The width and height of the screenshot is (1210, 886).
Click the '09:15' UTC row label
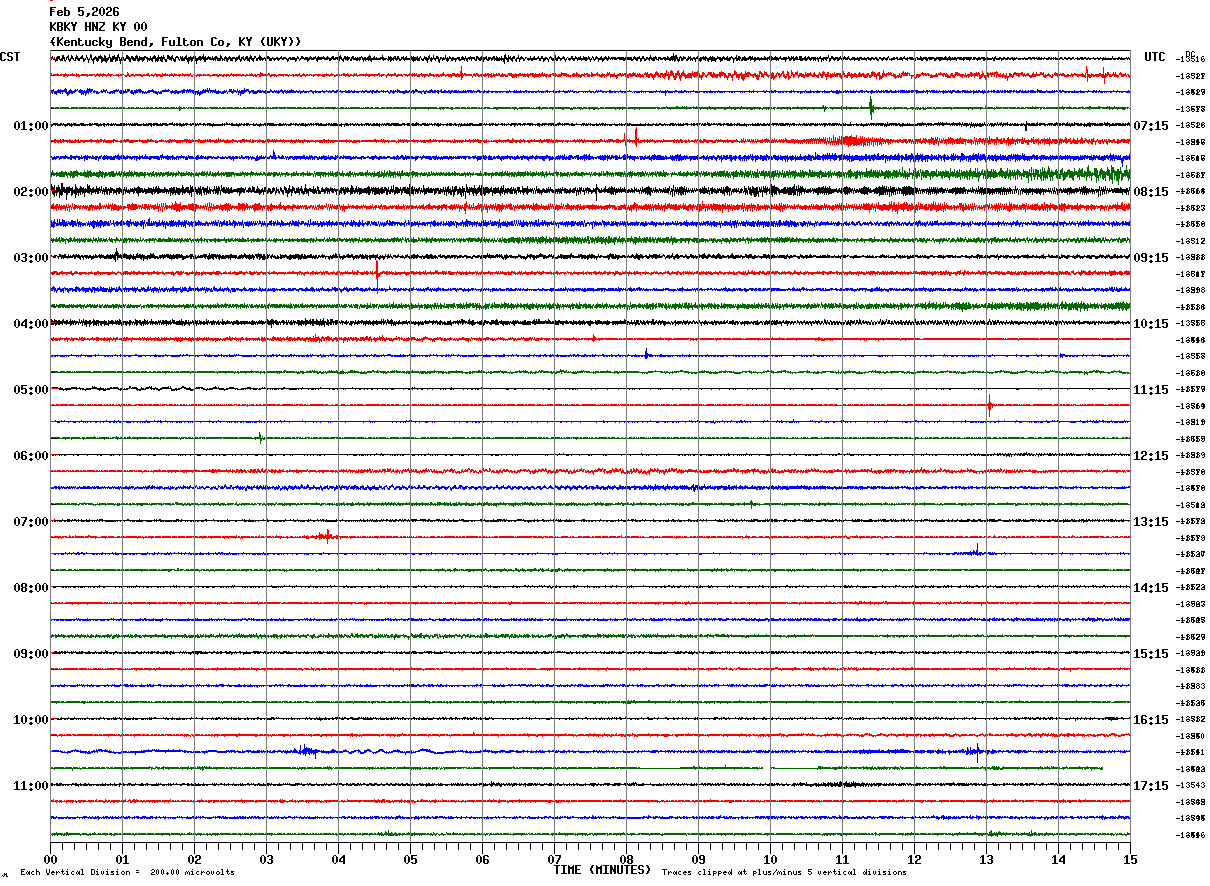pos(1151,257)
